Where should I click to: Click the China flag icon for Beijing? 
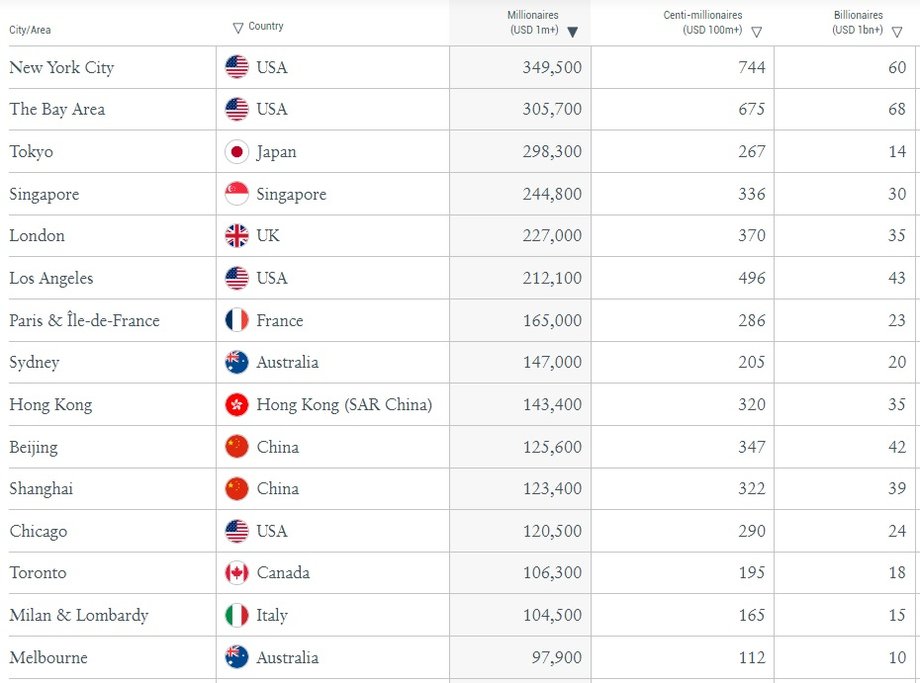(x=237, y=447)
